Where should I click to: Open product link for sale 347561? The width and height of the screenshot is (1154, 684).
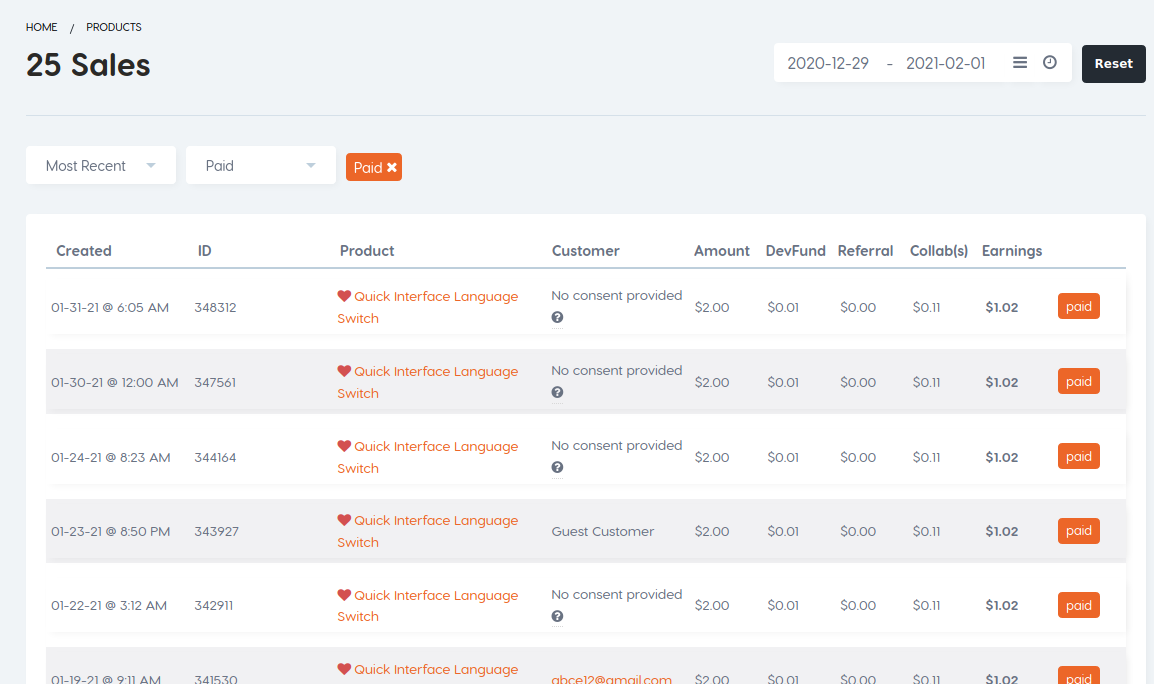(x=428, y=382)
